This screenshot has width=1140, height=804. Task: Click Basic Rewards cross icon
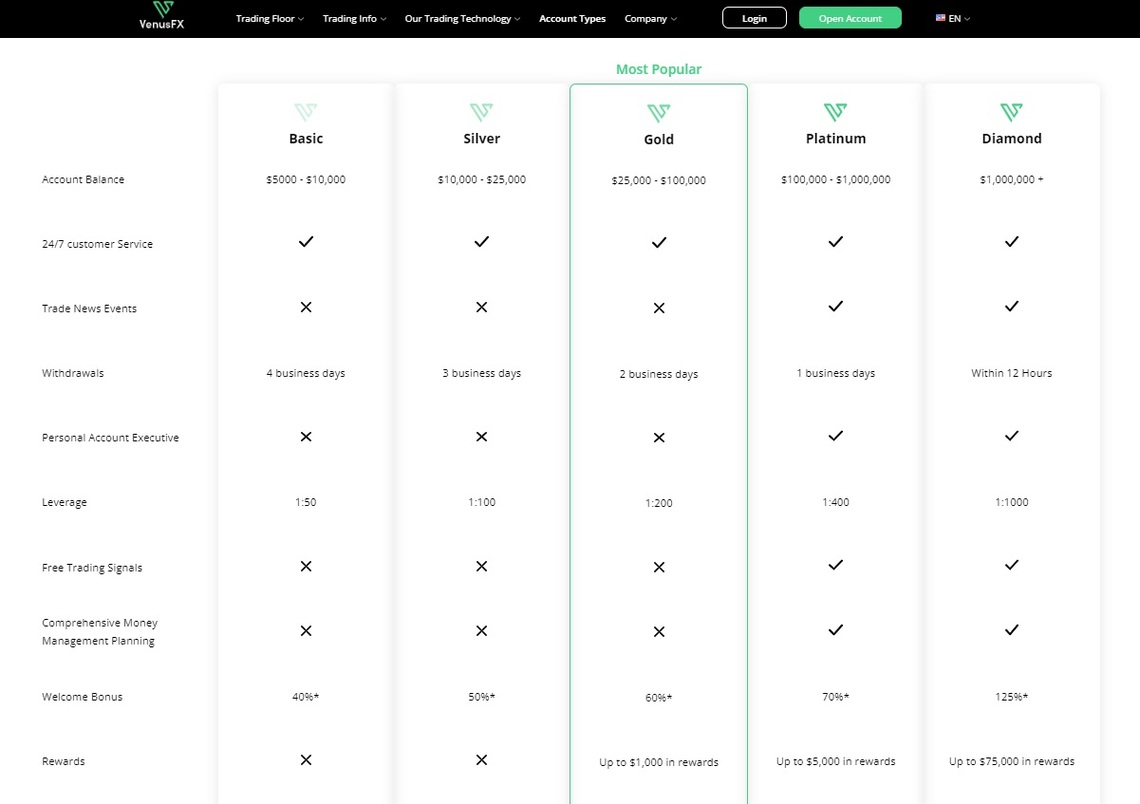(306, 760)
